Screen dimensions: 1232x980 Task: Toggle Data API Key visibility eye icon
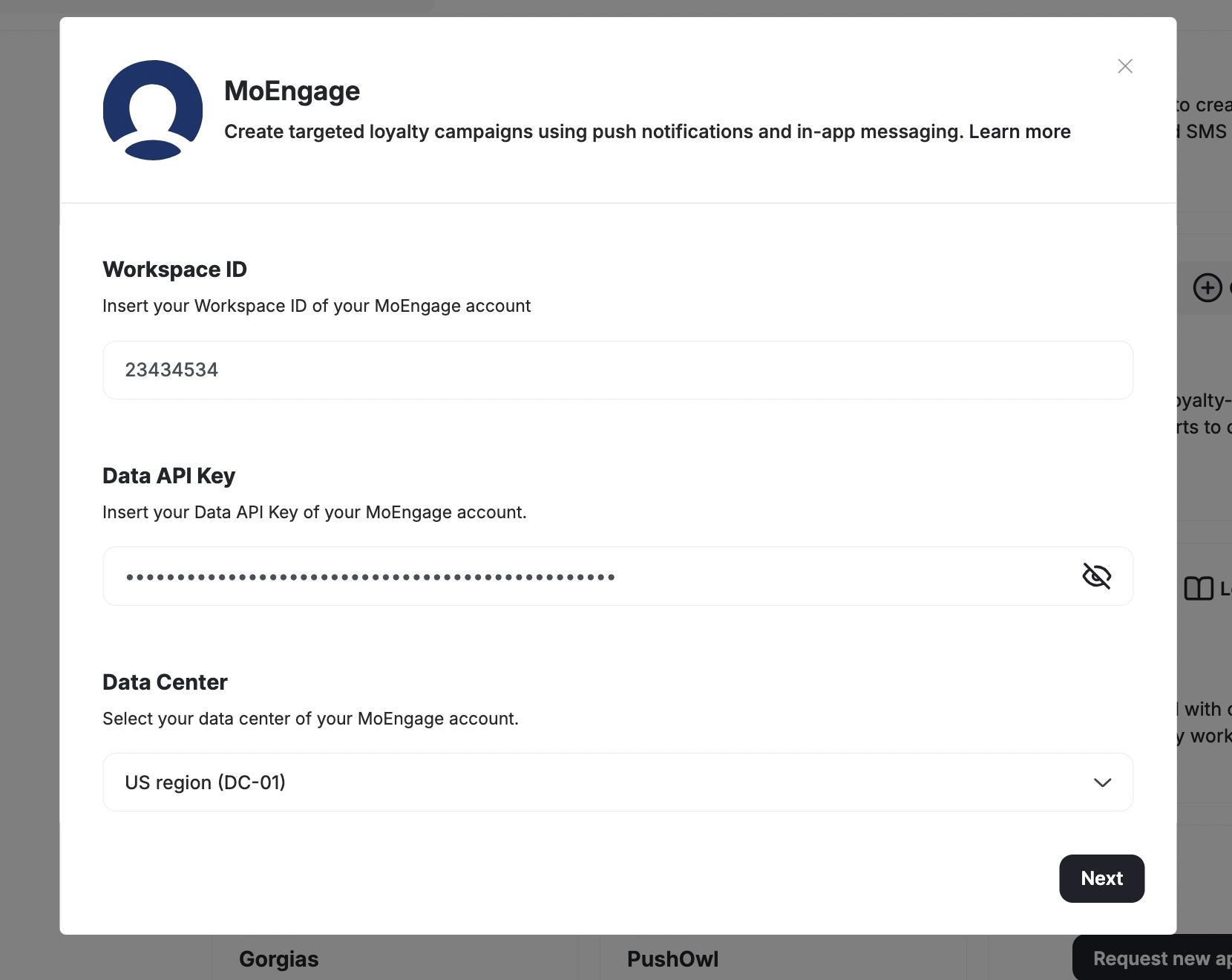pos(1096,576)
